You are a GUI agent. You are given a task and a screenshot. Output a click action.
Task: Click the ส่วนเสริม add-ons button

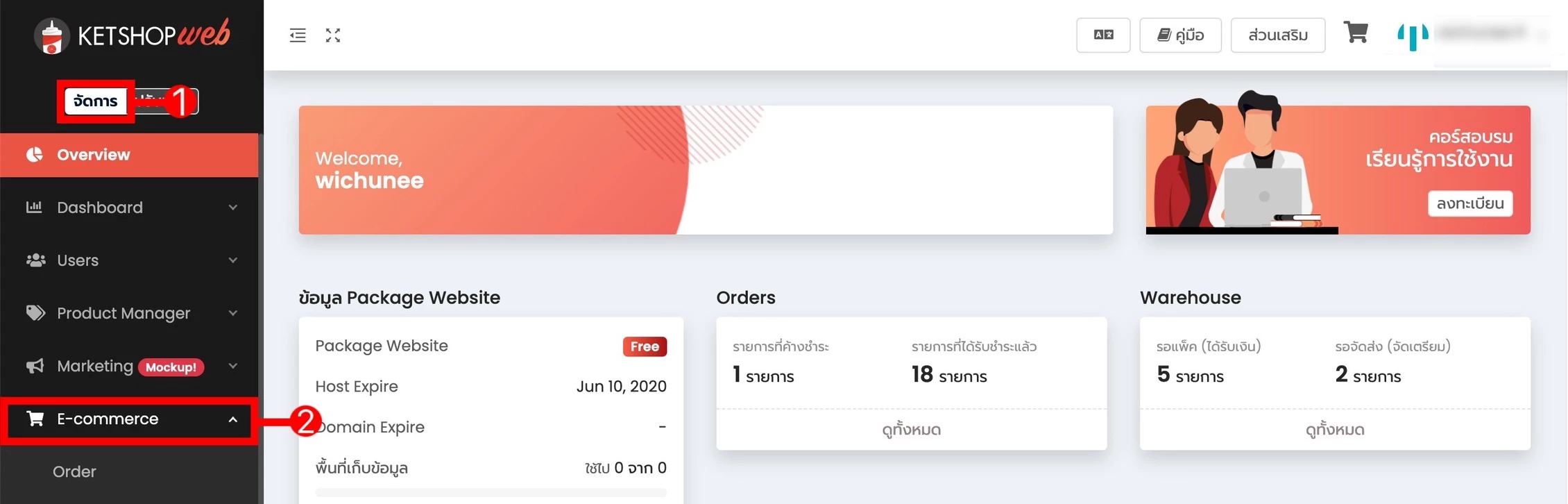pyautogui.click(x=1278, y=35)
